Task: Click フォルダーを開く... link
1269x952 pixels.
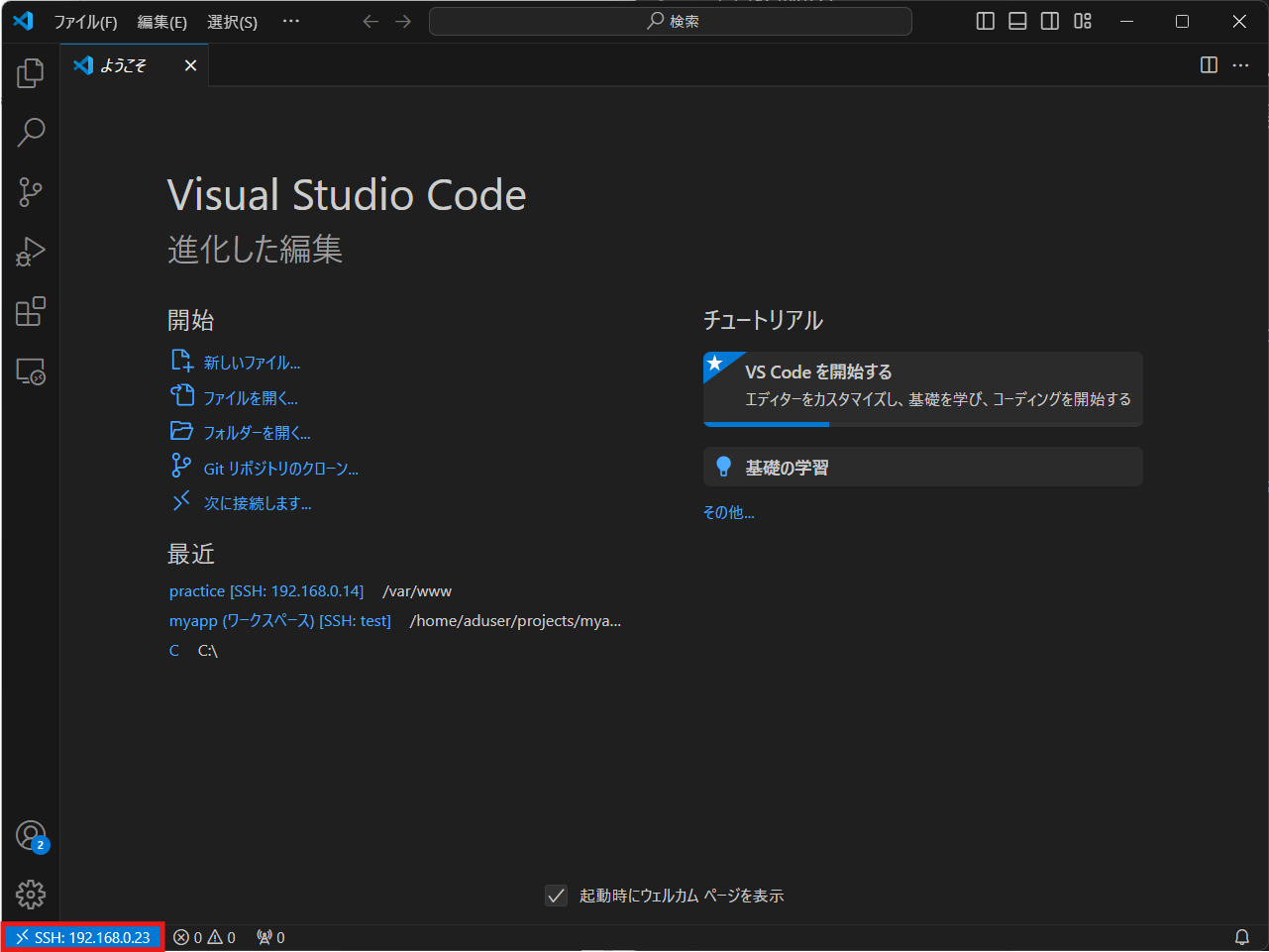Action: (257, 433)
